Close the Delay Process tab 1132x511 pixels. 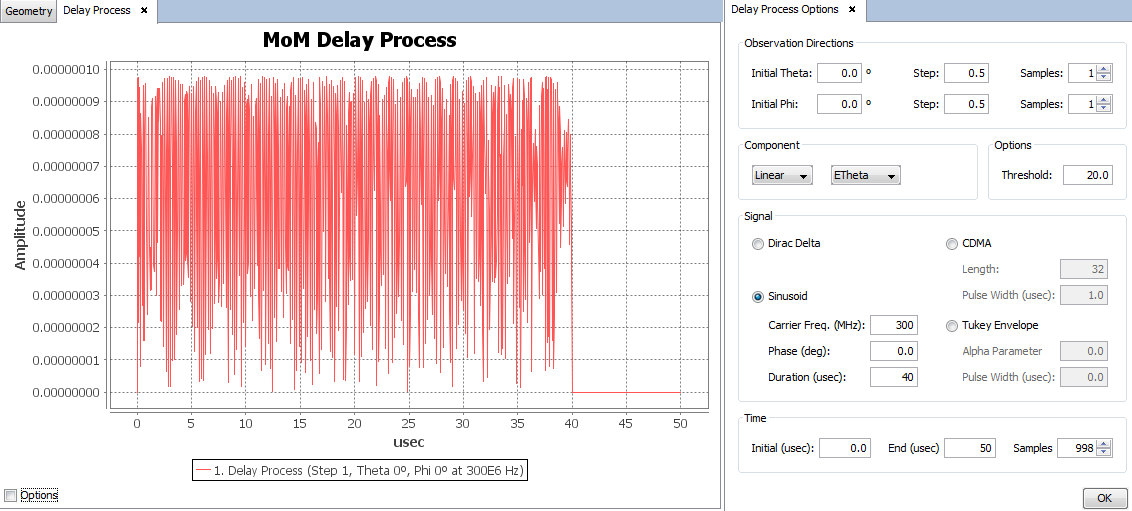144,10
